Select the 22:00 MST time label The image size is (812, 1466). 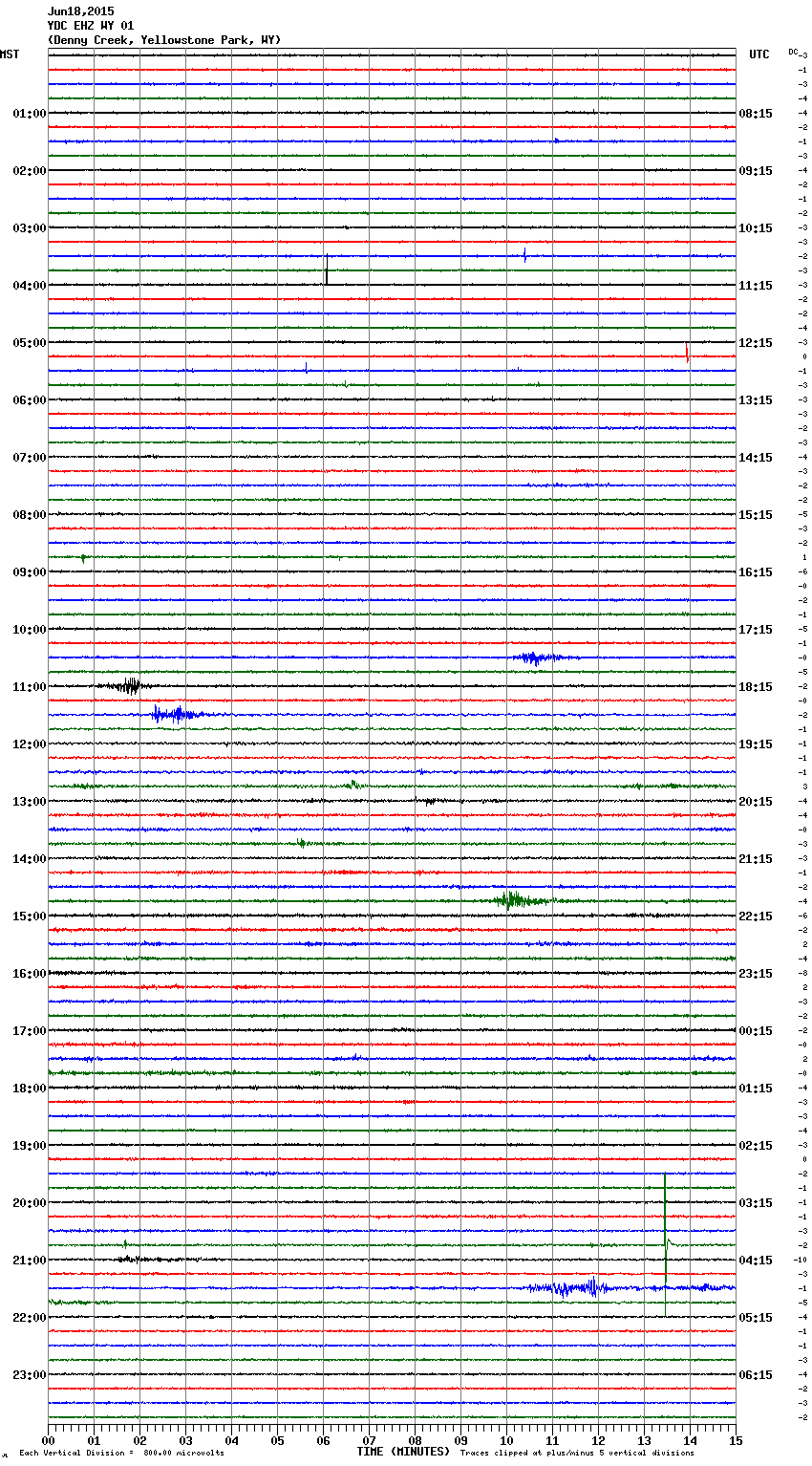point(30,1318)
